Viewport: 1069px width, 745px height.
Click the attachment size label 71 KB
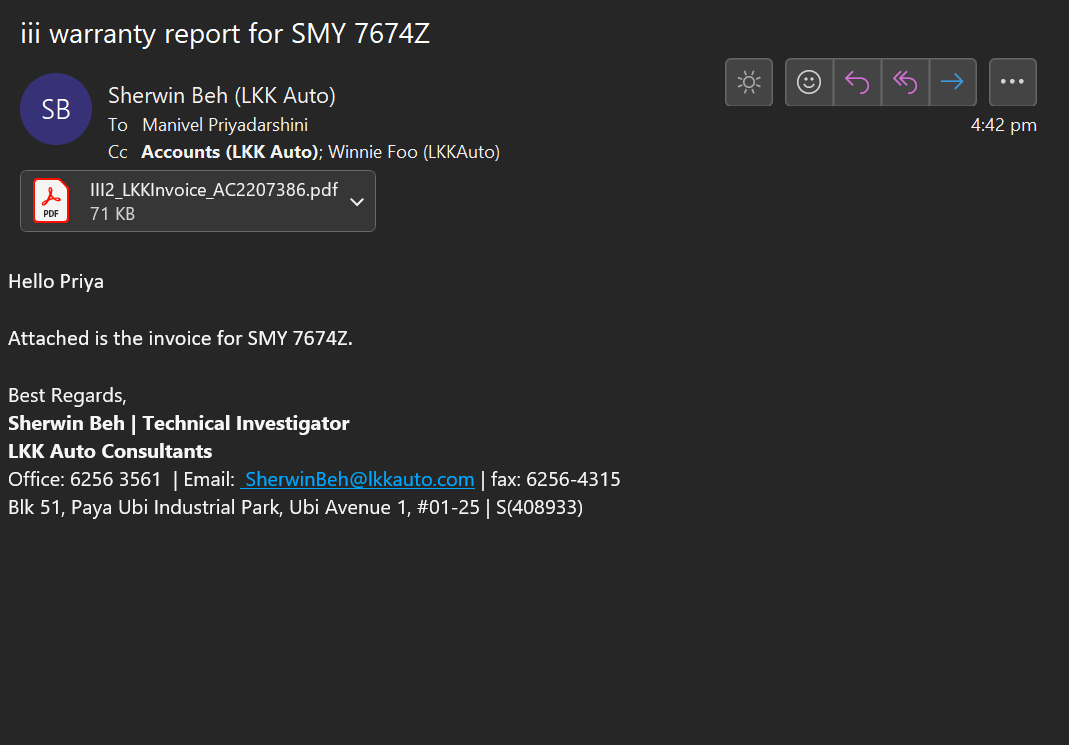(112, 214)
